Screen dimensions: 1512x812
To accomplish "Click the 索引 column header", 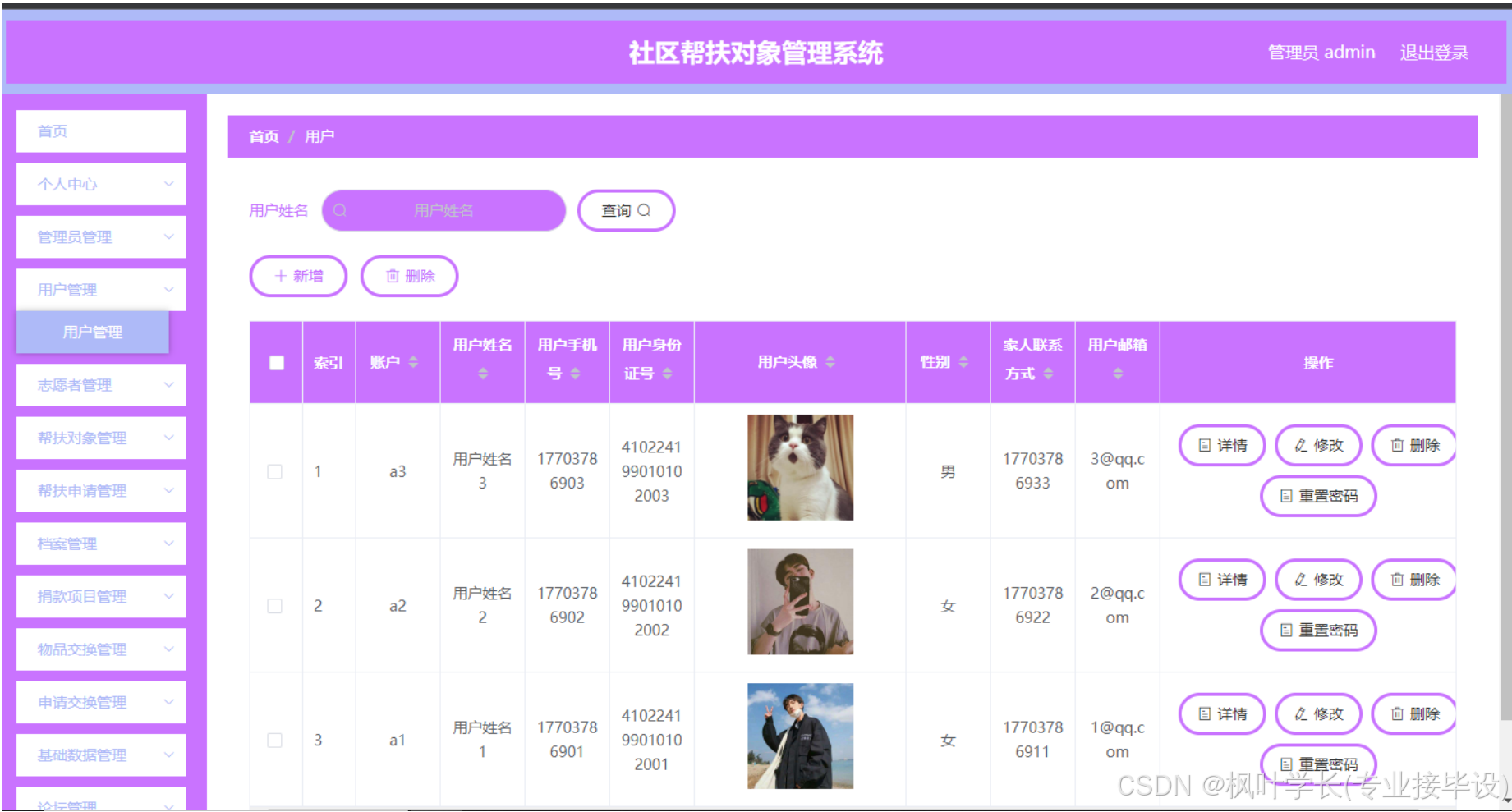I will tap(329, 363).
